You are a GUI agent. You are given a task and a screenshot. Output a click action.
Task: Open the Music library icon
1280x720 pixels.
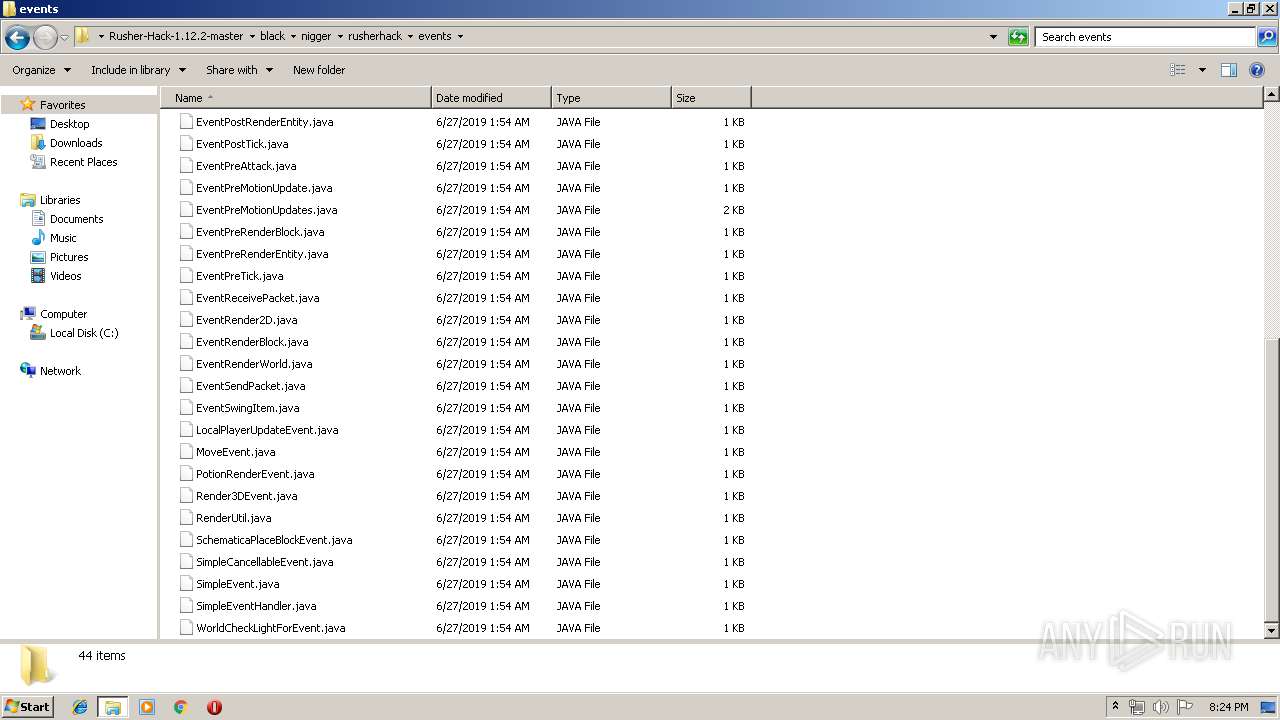click(x=38, y=238)
